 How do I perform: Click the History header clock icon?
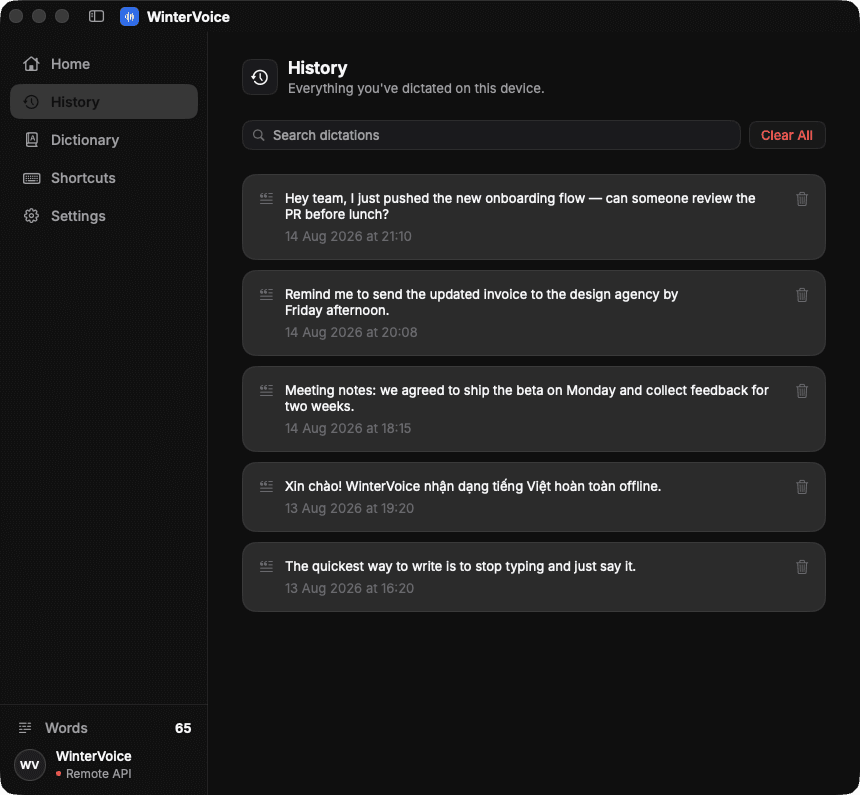(x=260, y=77)
